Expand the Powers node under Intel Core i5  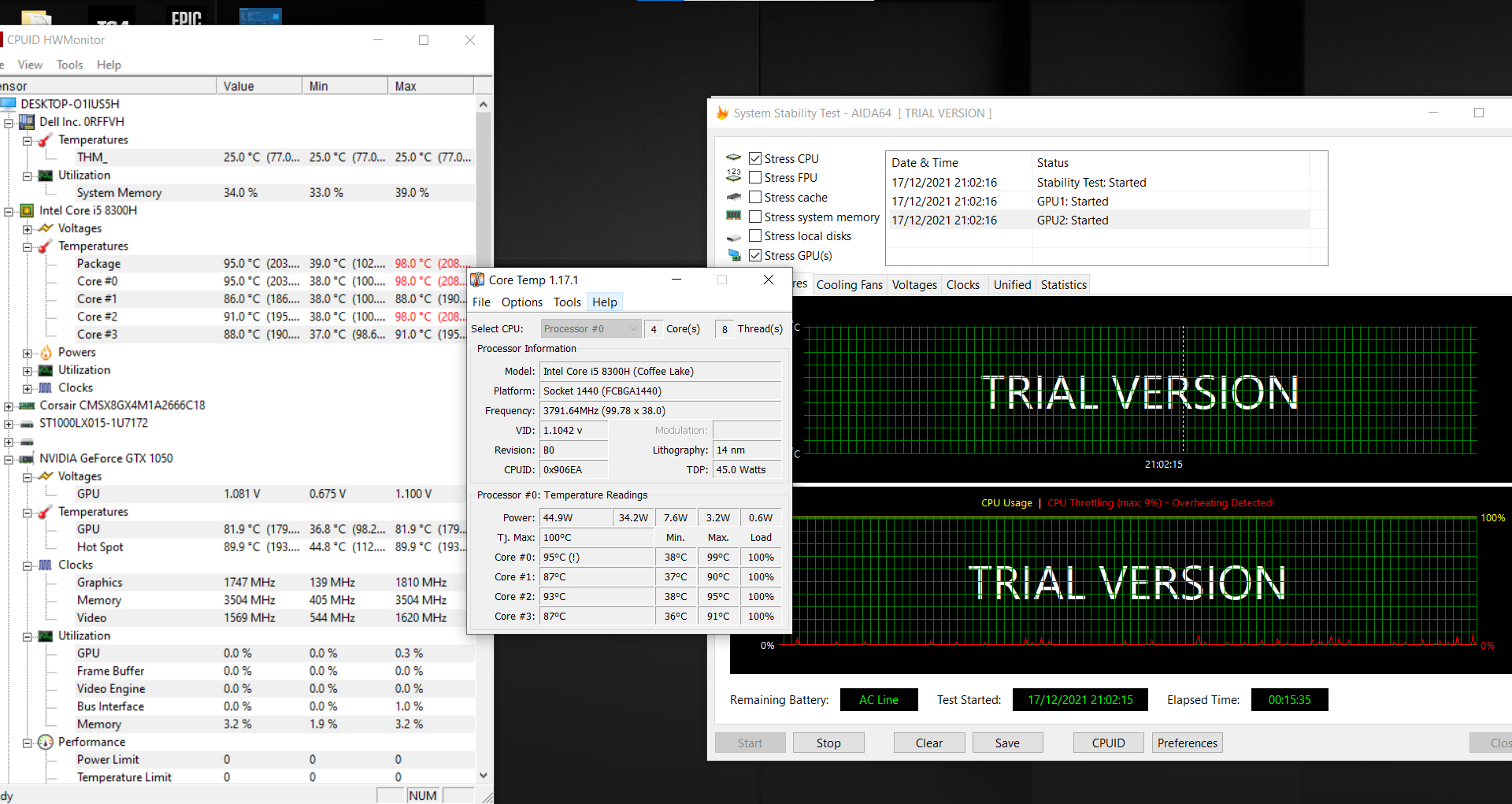coord(28,354)
